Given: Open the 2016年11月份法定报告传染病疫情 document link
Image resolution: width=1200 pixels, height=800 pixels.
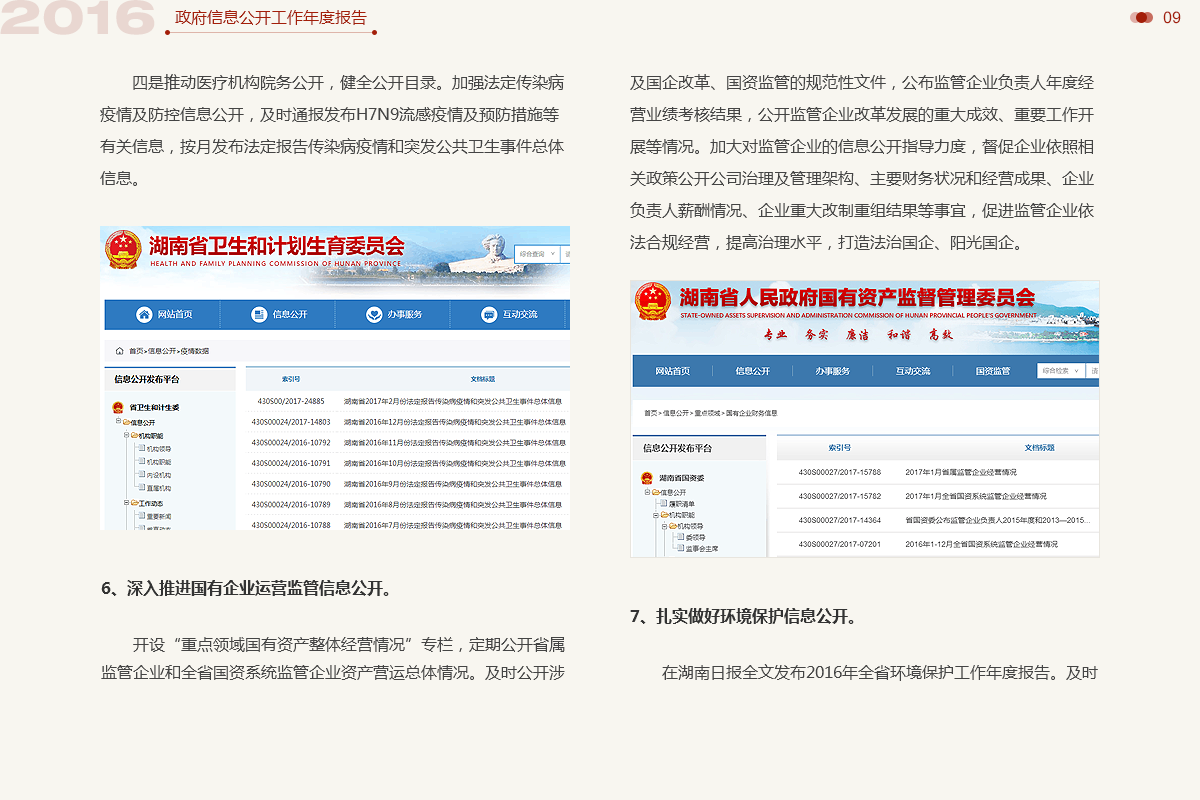Looking at the screenshot, I should point(454,442).
